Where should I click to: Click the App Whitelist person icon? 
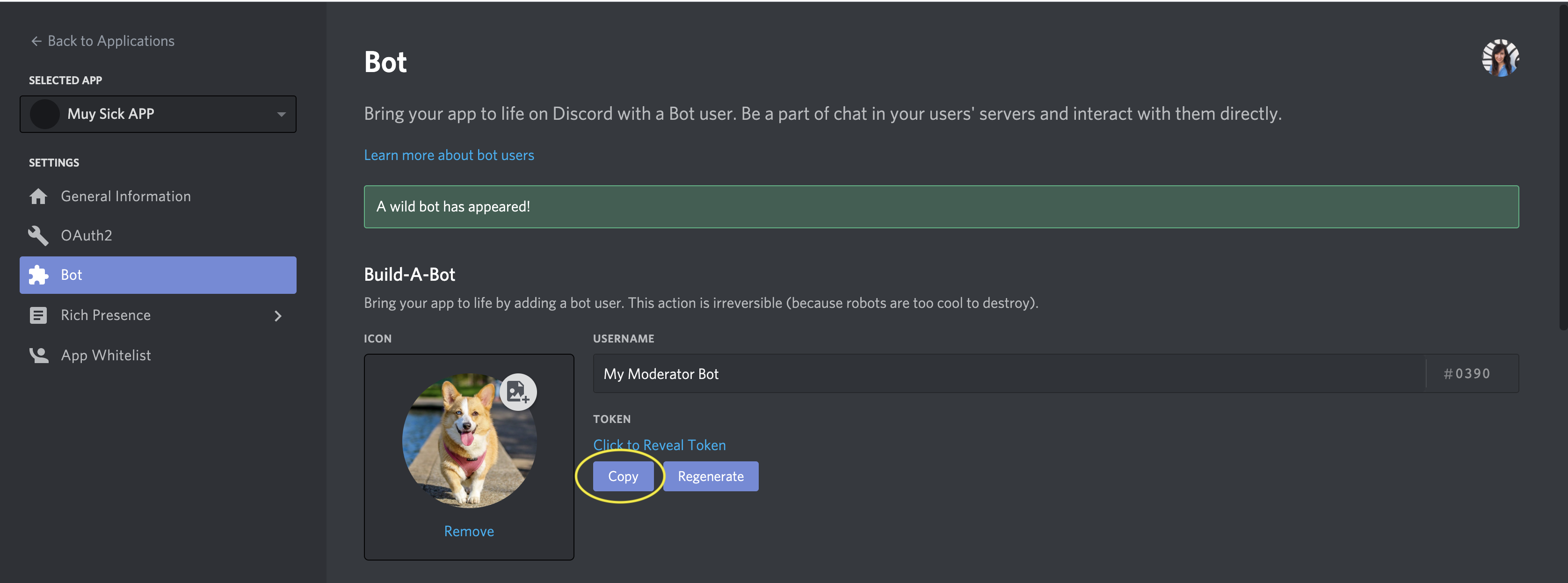tap(38, 354)
